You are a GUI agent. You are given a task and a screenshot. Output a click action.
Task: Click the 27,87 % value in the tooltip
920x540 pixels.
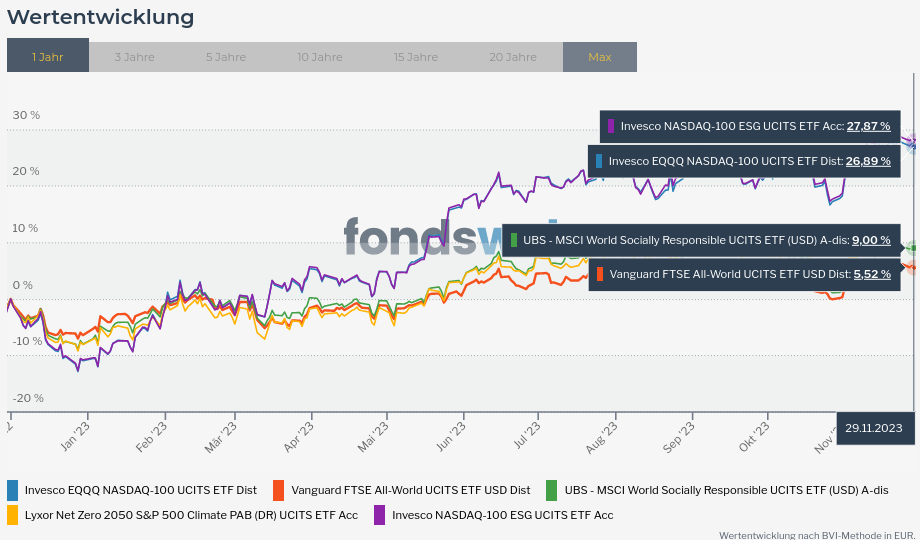(868, 127)
